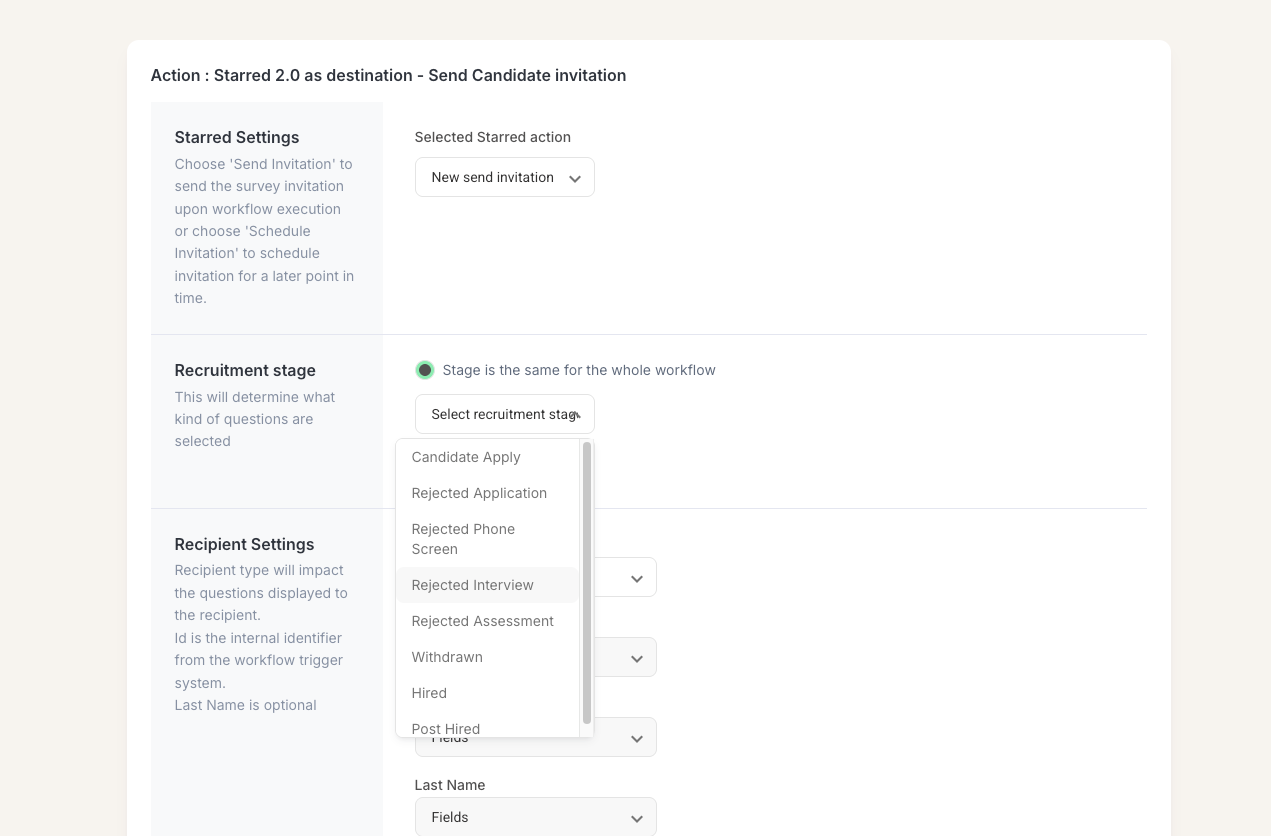Open the Select recruitment stage dropdown
The image size is (1271, 836).
[504, 414]
